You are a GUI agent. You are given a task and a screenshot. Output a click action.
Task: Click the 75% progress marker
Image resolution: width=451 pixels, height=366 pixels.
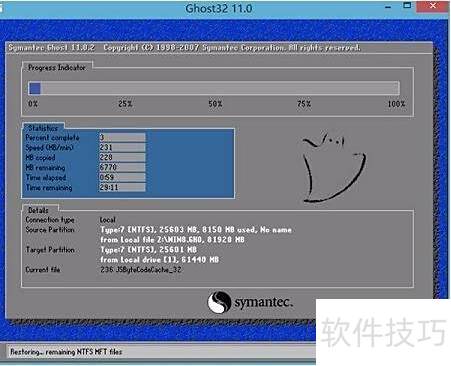click(304, 104)
